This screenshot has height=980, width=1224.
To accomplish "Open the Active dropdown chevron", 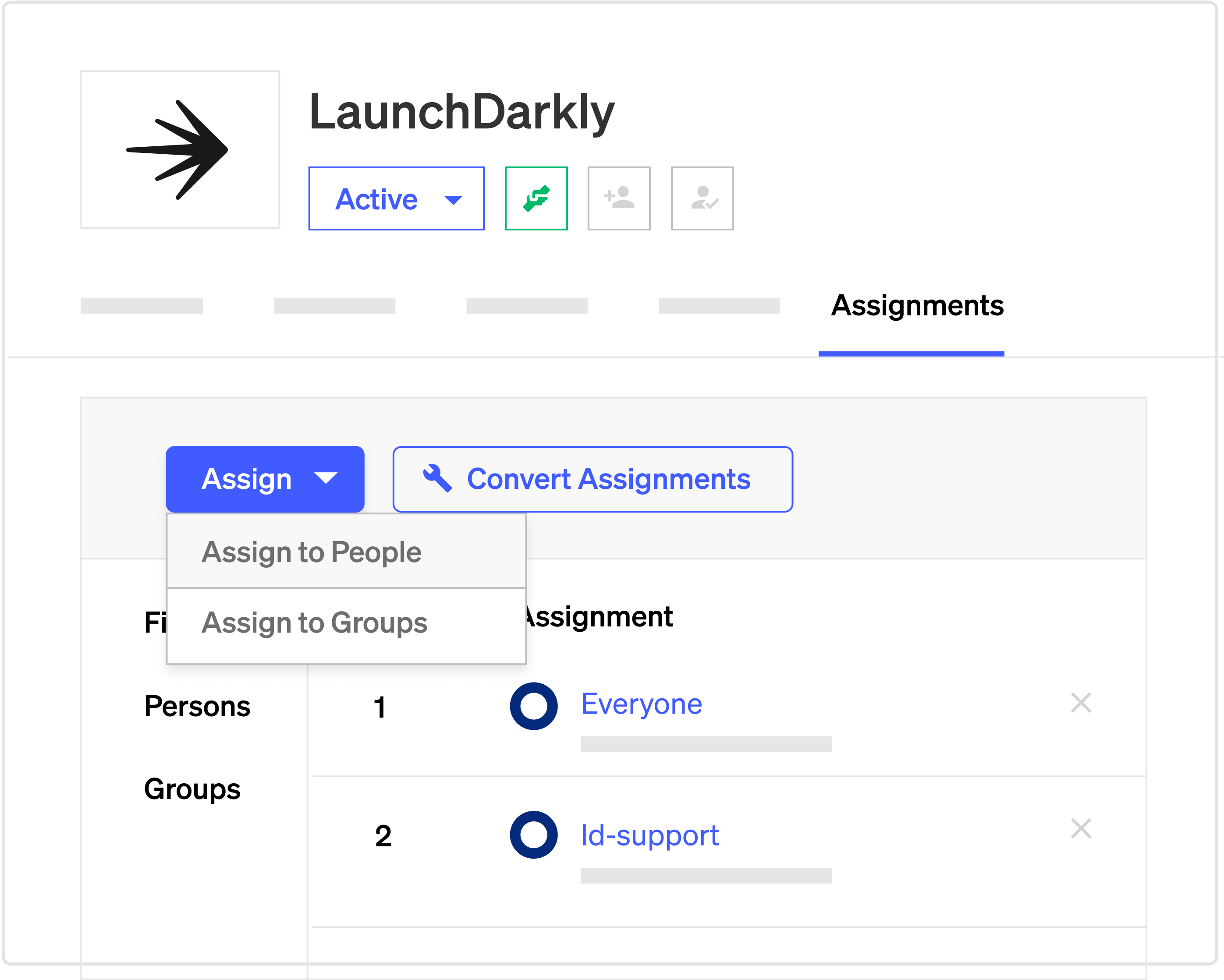I will click(x=452, y=200).
